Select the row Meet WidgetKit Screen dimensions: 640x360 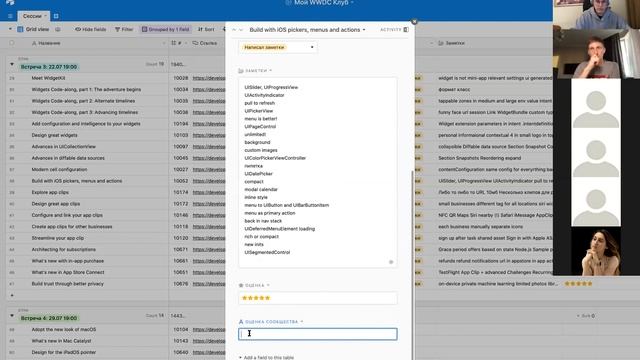click(48, 78)
